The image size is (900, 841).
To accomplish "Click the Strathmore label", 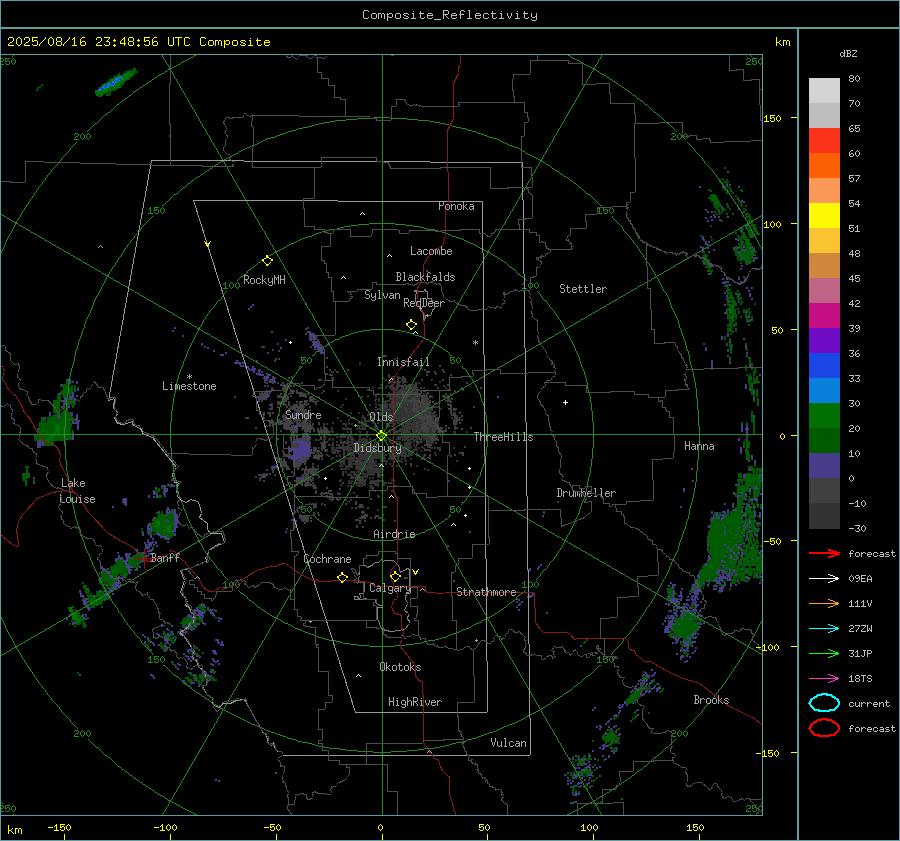I will (486, 592).
